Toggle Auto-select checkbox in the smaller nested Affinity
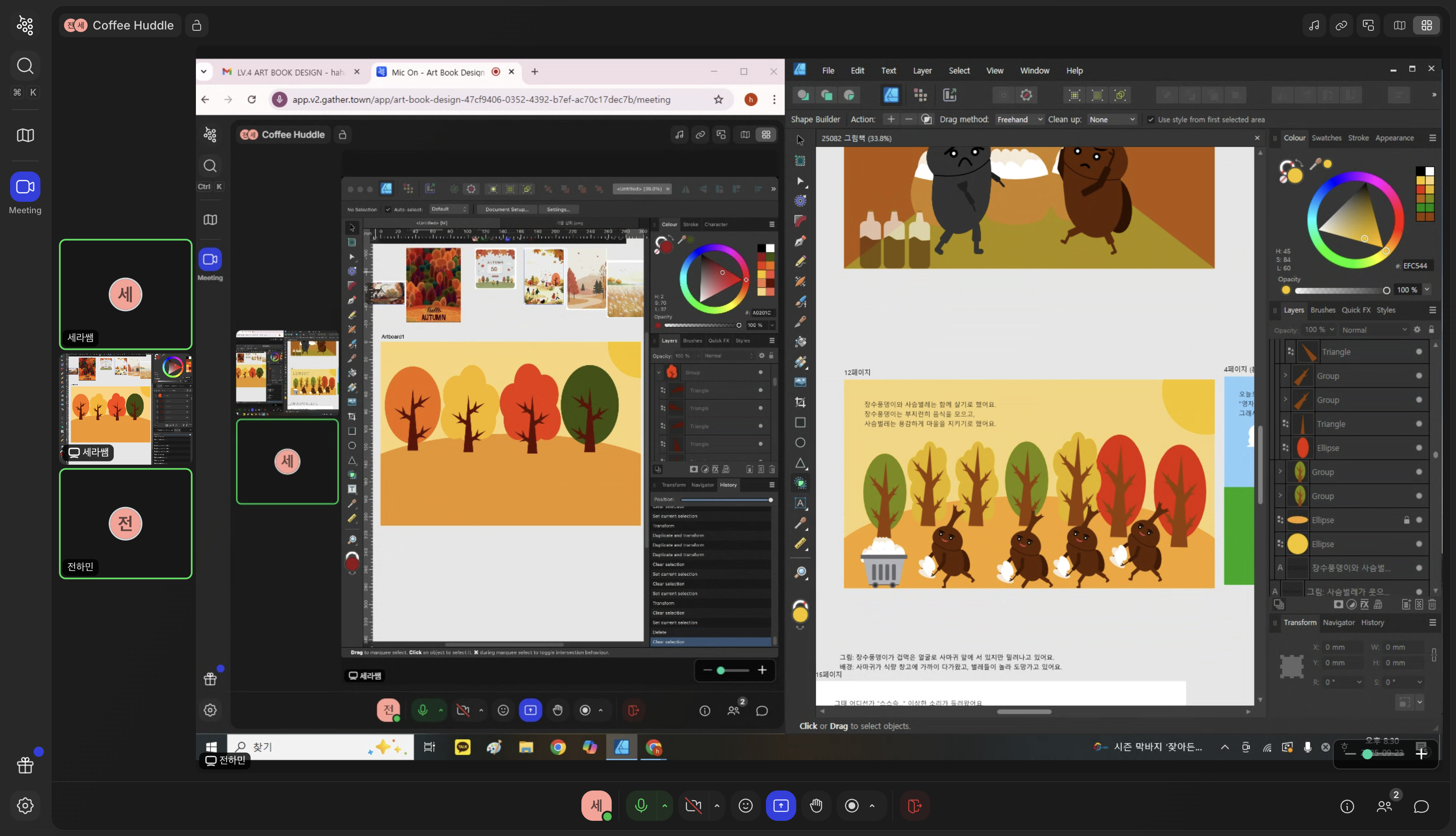Image resolution: width=1456 pixels, height=836 pixels. pyautogui.click(x=388, y=209)
